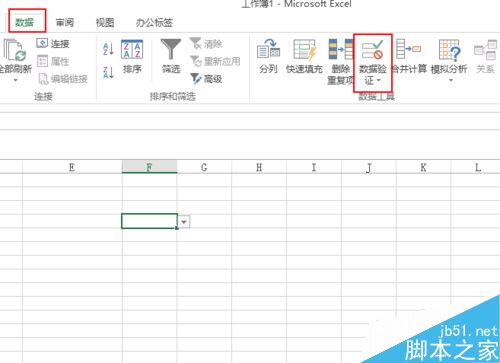Click the Sort A to Z ascending icon
Image resolution: width=500 pixels, height=363 pixels.
[108, 49]
